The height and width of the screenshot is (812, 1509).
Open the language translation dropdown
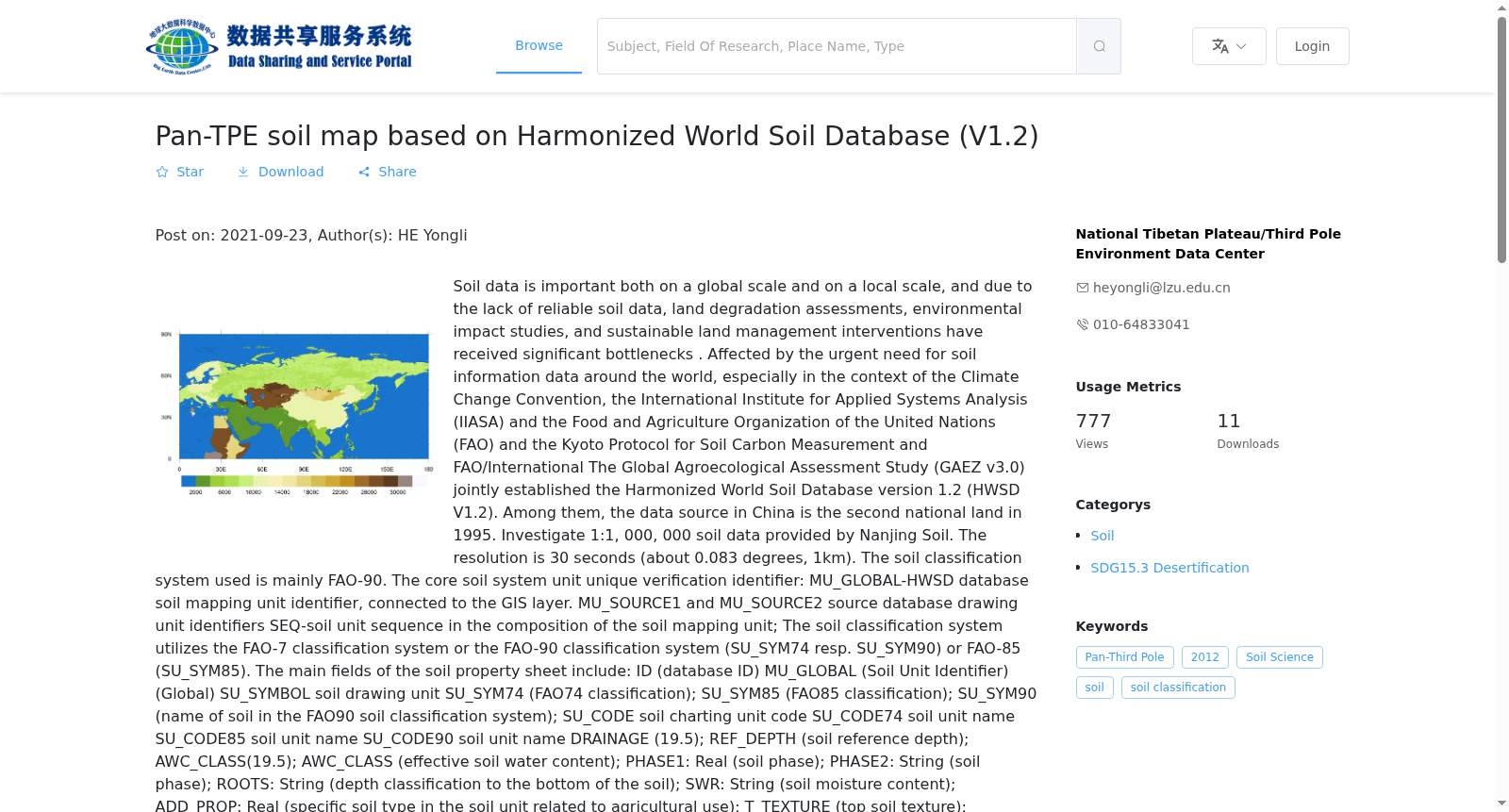pyautogui.click(x=1229, y=46)
